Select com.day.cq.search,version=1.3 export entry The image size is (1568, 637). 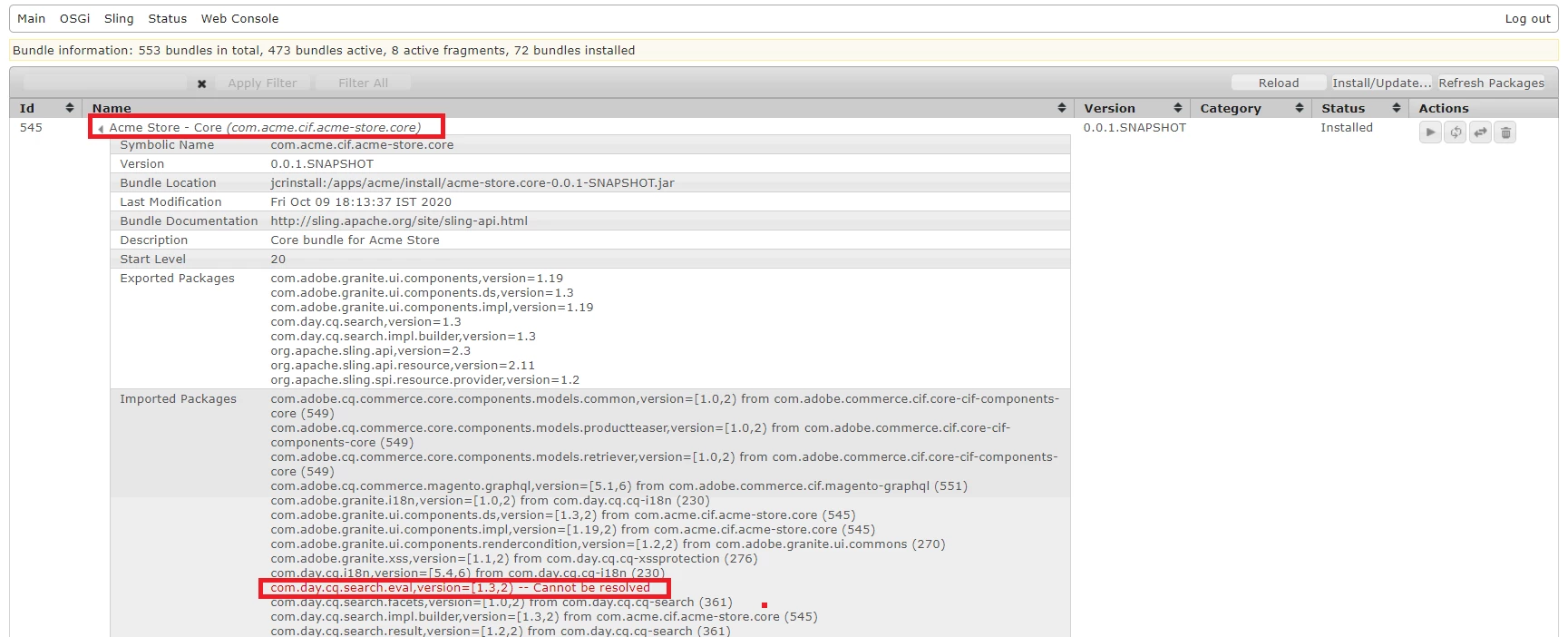365,322
